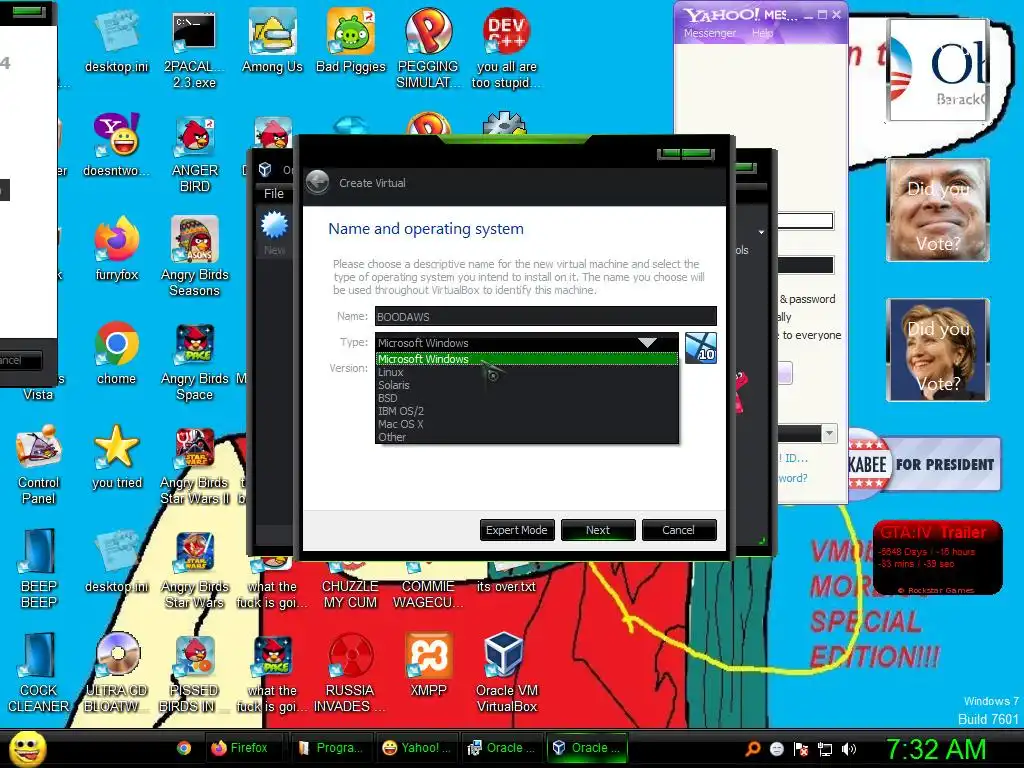
Task: Open Dev-C++ icon labeled you all are too stupid
Action: 506,50
